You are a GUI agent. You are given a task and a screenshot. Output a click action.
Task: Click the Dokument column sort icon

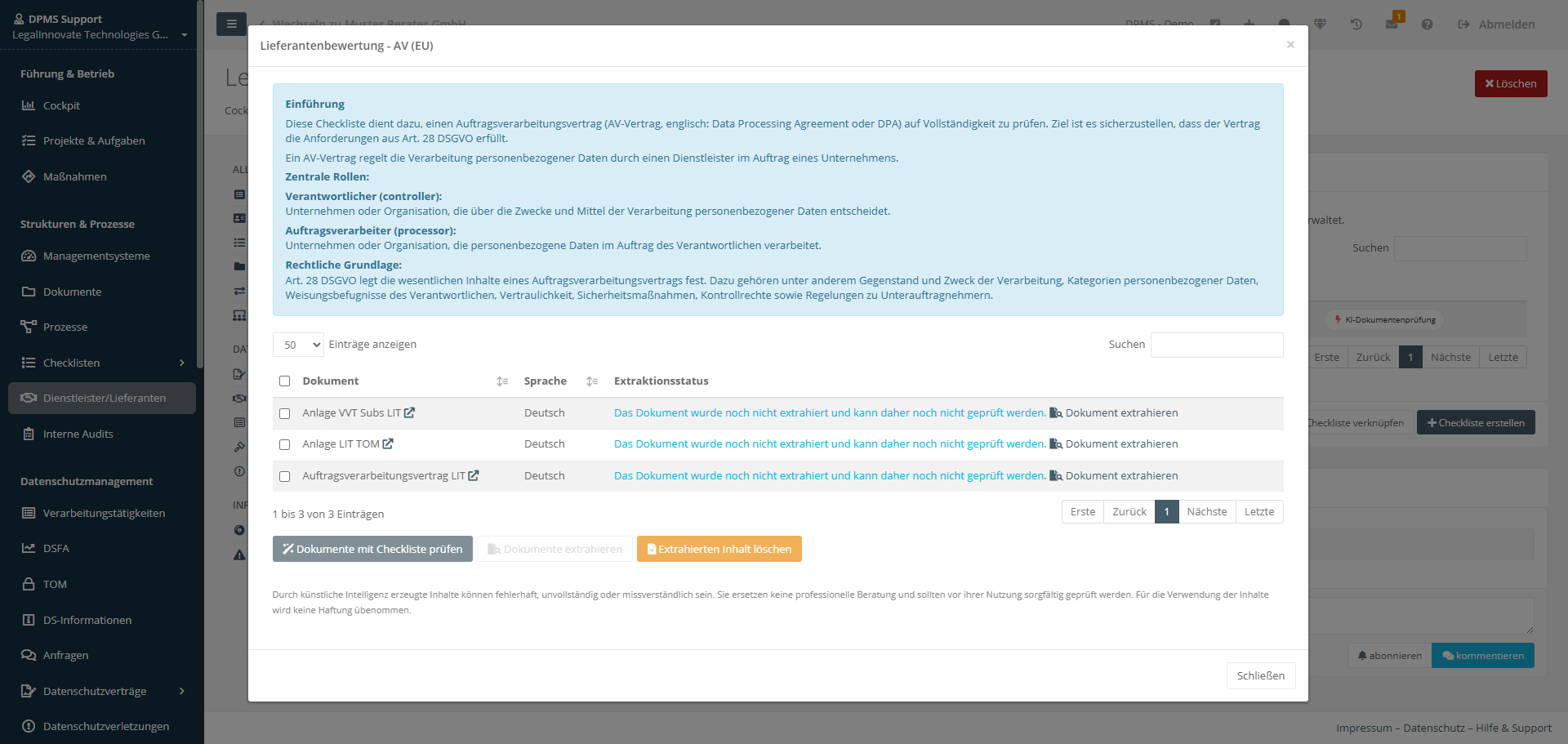tap(502, 381)
